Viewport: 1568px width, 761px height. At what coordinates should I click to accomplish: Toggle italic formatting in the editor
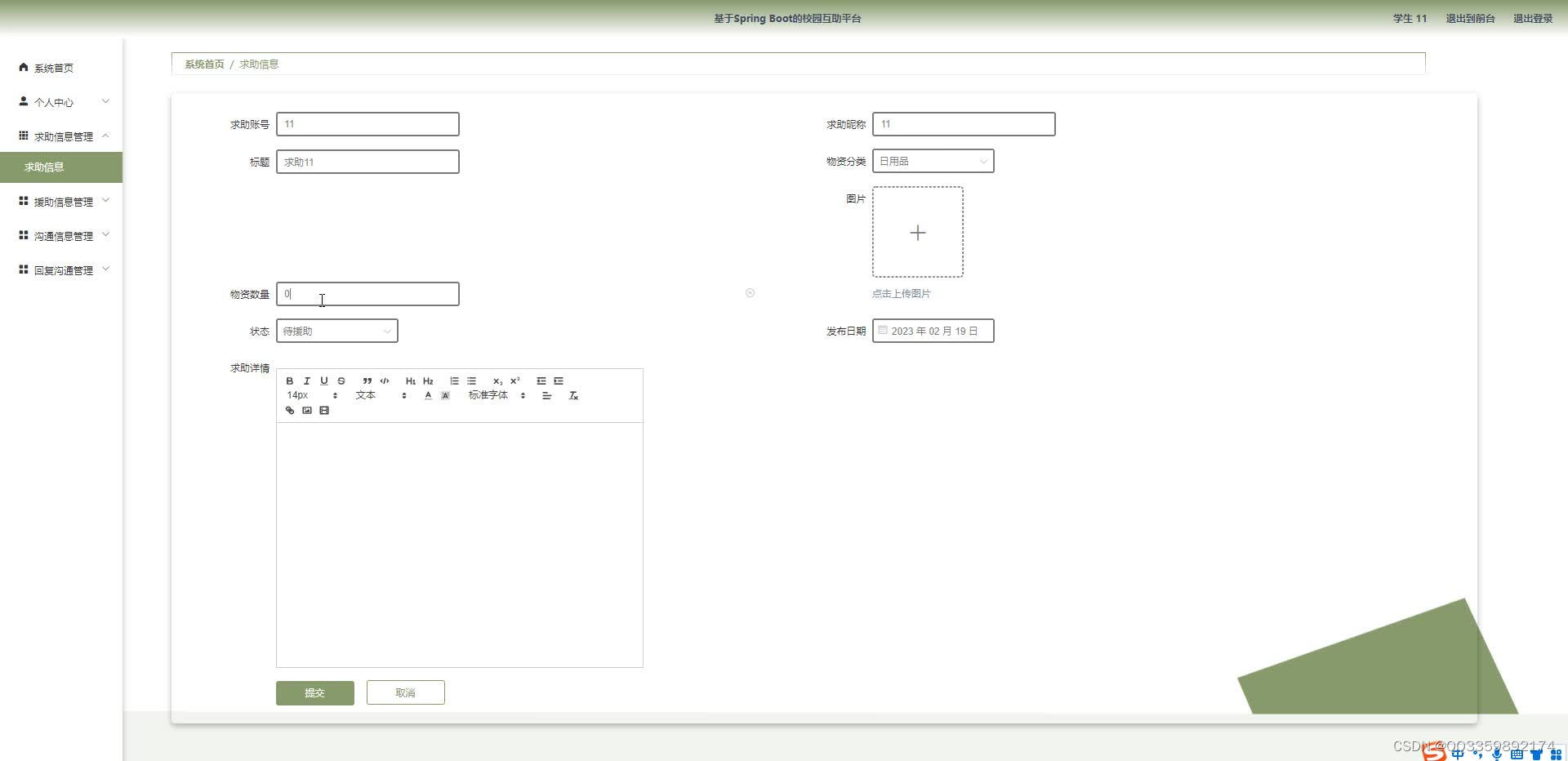[x=306, y=380]
